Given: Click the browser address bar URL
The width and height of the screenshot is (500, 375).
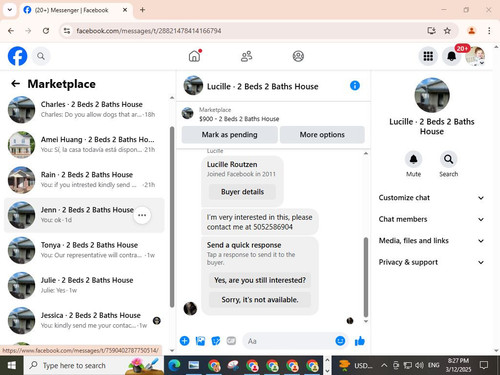Looking at the screenshot, I should pyautogui.click(x=149, y=31).
